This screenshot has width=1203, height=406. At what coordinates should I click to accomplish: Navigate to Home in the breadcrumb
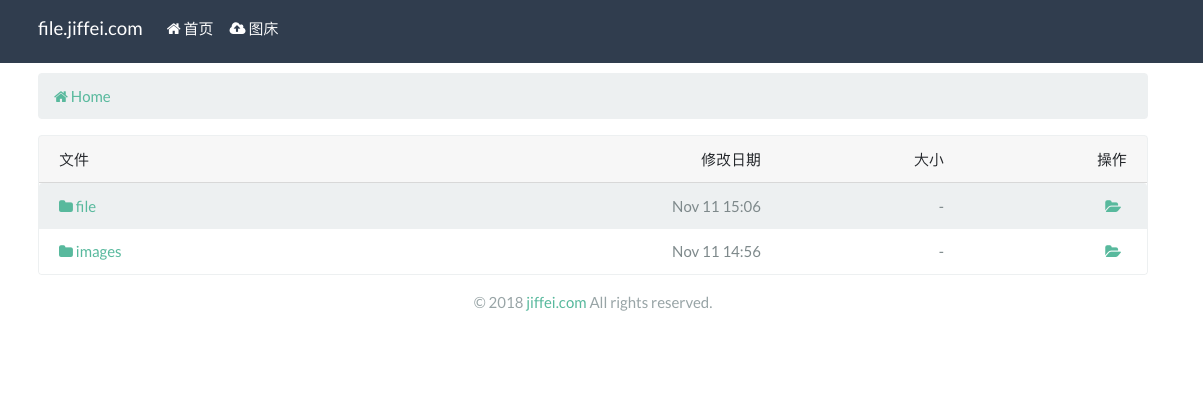tap(90, 97)
